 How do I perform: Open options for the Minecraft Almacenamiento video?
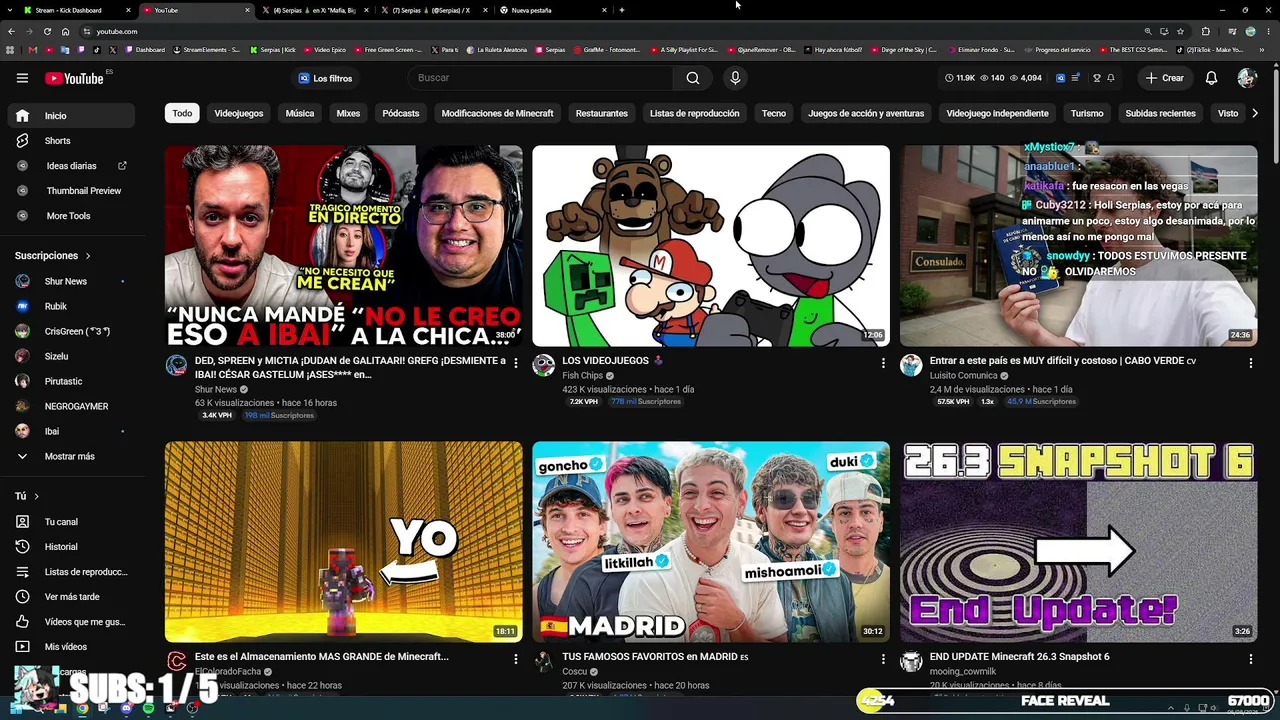516,659
